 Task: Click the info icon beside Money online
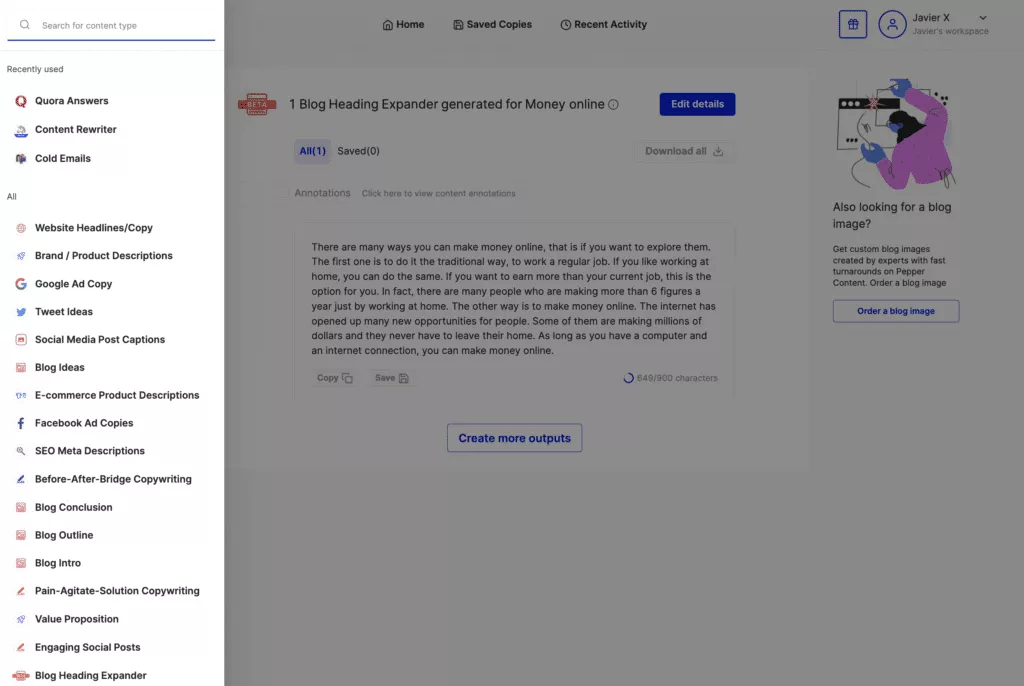click(x=614, y=105)
